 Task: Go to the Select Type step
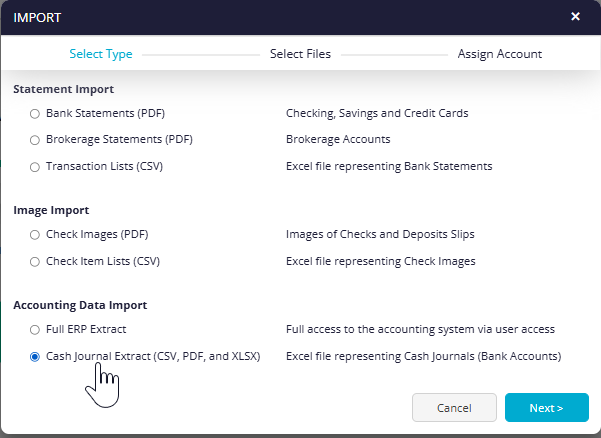101,54
